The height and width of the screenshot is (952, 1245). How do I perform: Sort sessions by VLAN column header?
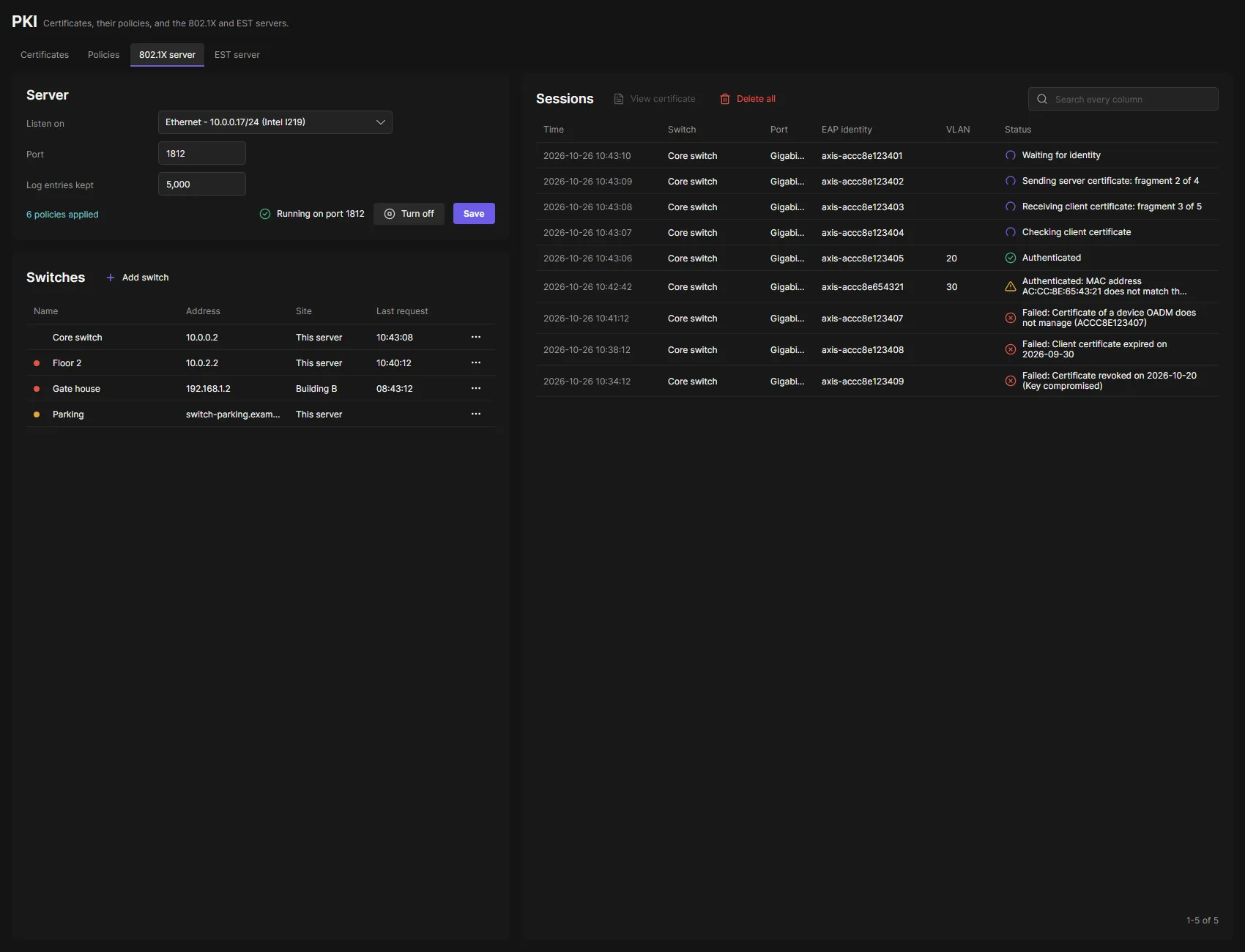point(958,130)
